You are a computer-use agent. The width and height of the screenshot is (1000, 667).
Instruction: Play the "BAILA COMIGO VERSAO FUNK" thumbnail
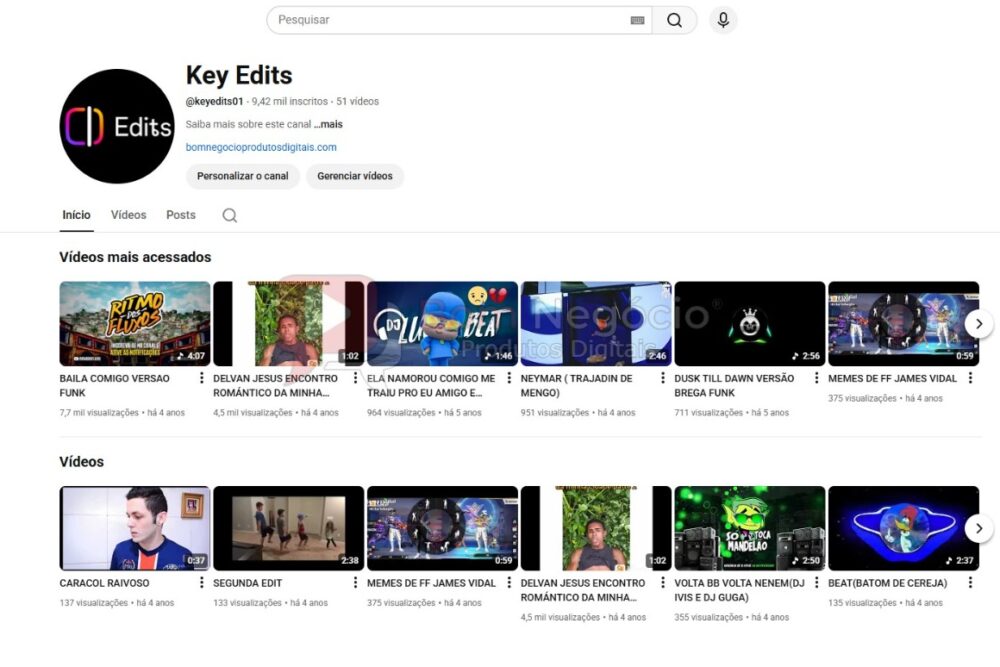click(x=134, y=322)
